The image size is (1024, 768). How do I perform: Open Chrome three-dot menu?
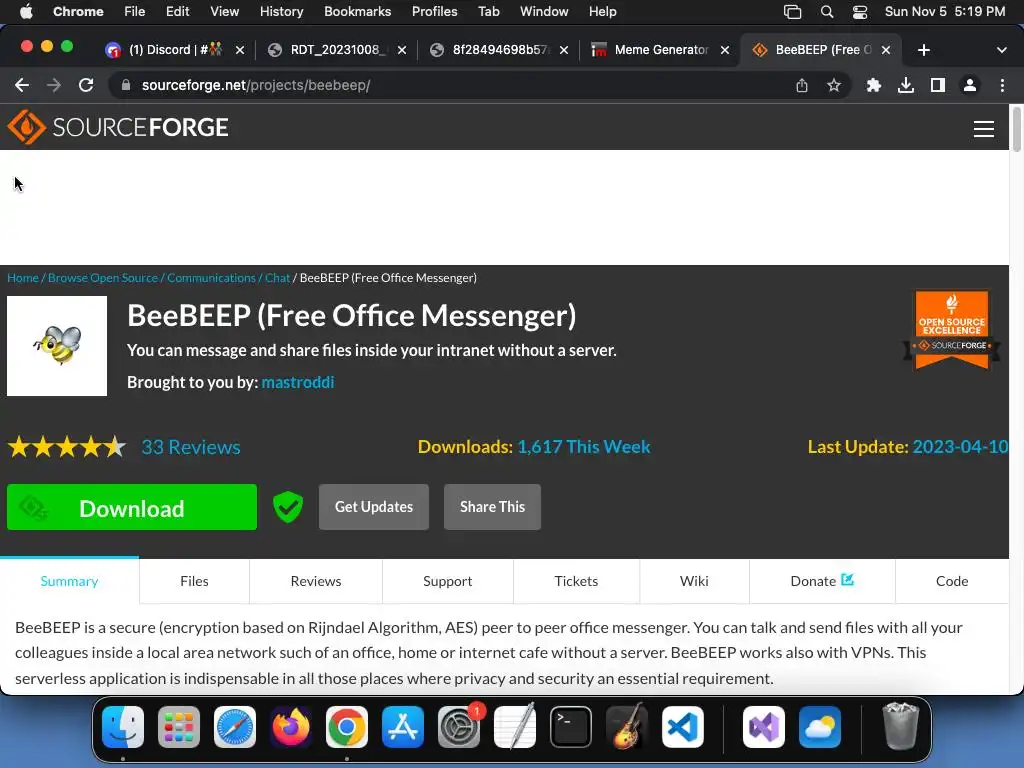pyautogui.click(x=1002, y=85)
